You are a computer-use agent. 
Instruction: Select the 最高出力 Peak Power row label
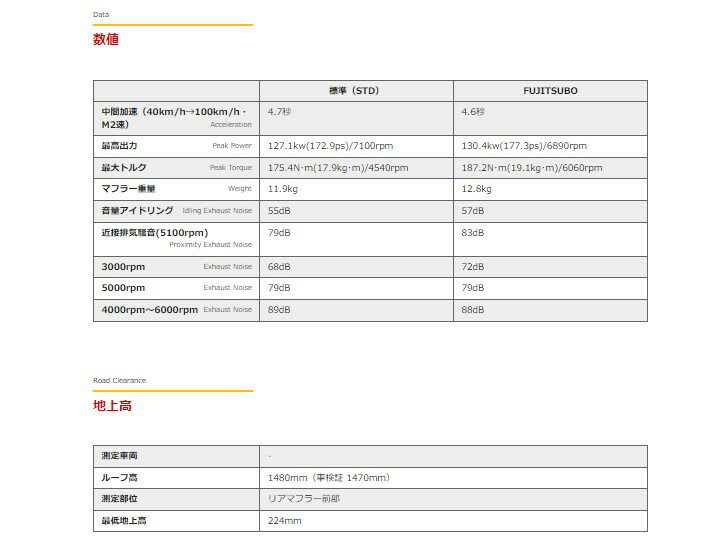point(176,146)
